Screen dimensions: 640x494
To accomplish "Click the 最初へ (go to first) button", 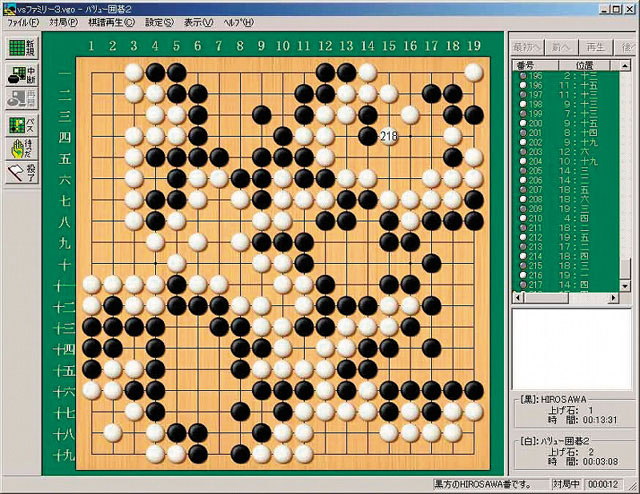I will pos(528,47).
